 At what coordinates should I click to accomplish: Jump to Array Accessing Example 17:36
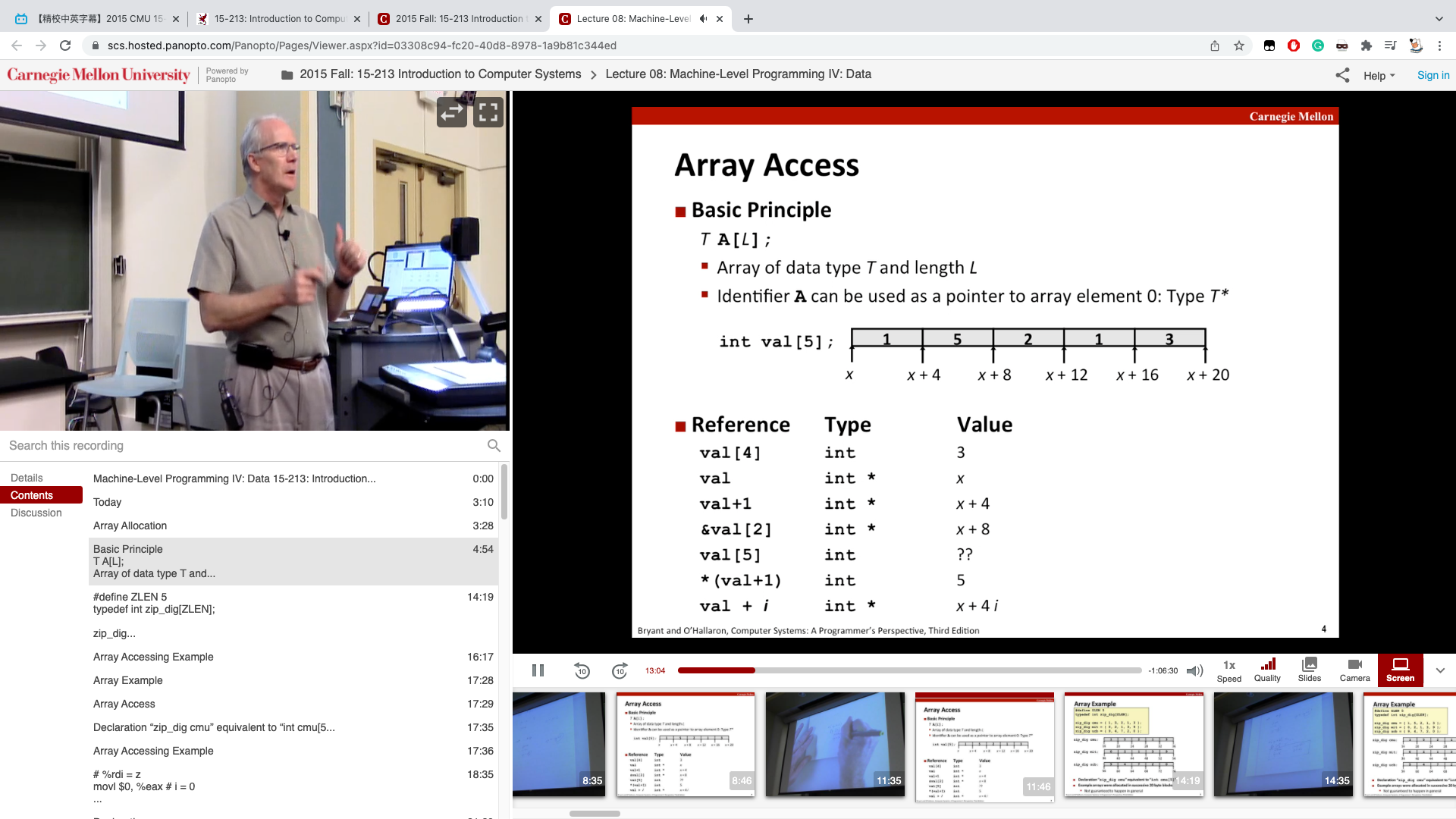click(x=293, y=751)
